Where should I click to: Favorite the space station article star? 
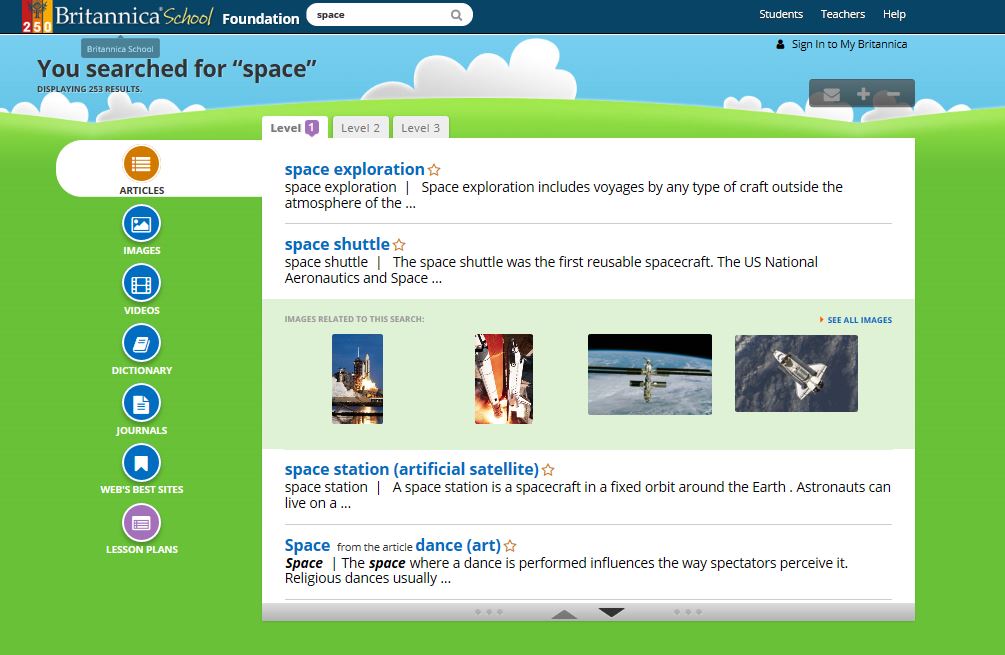click(x=548, y=470)
